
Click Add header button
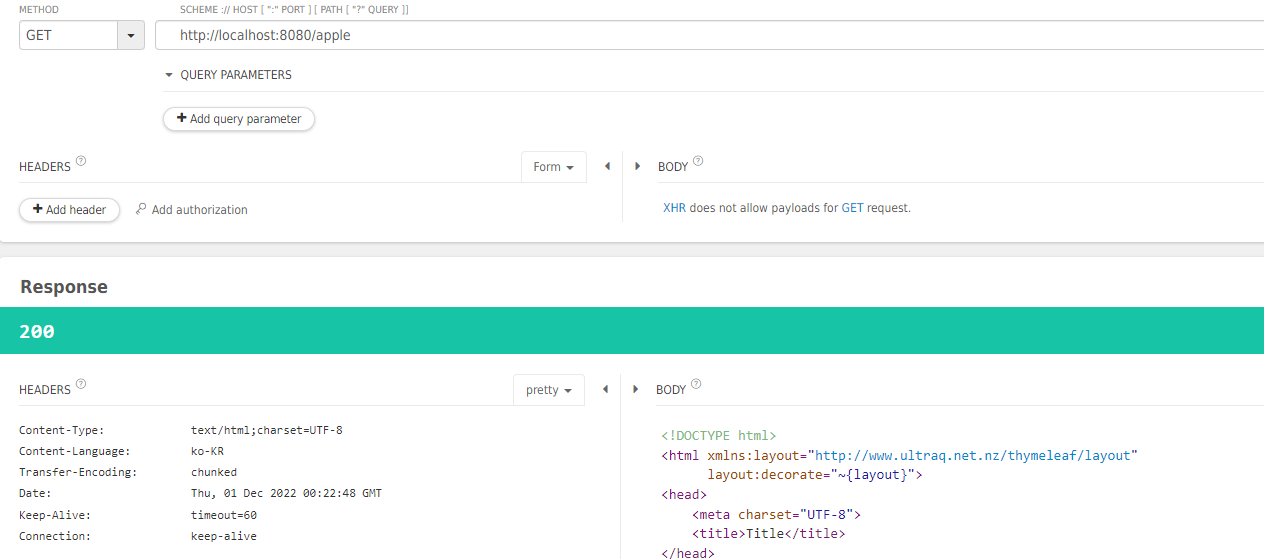point(69,210)
